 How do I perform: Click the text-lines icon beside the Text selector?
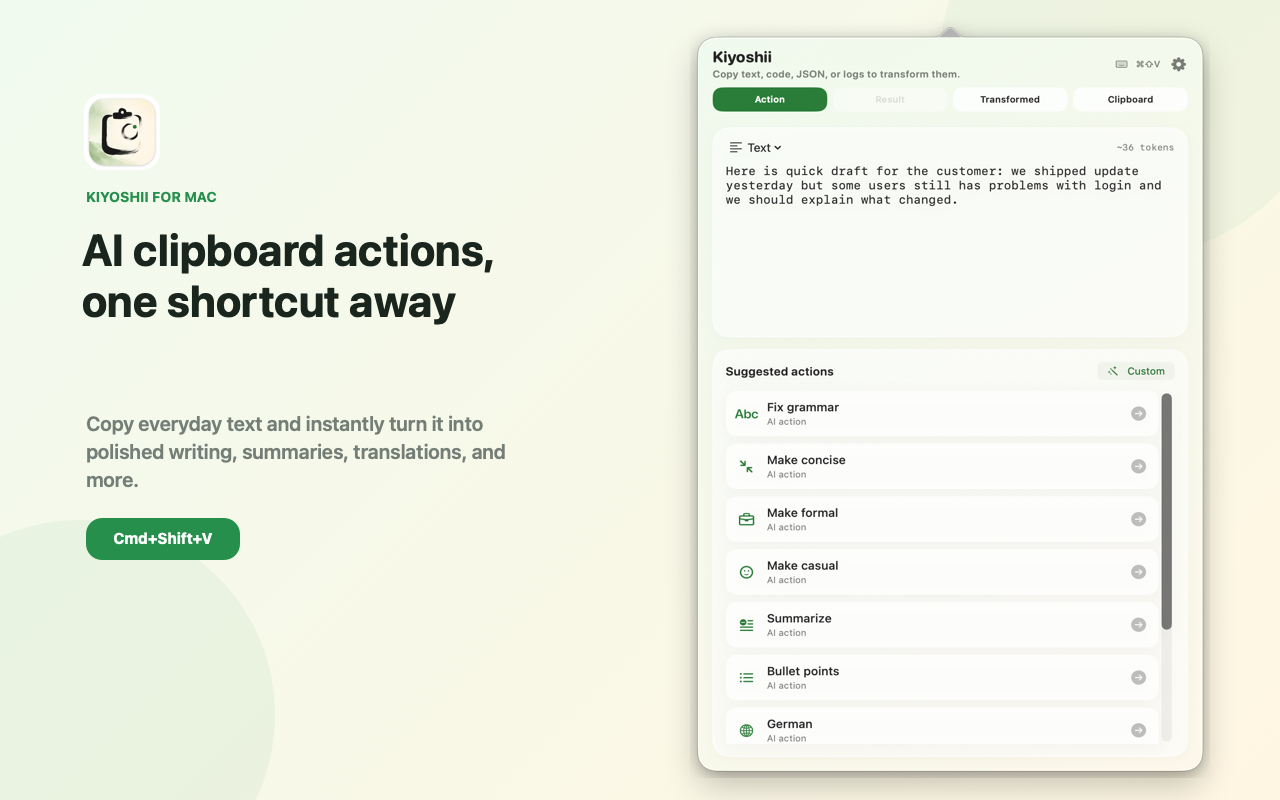pyautogui.click(x=736, y=147)
